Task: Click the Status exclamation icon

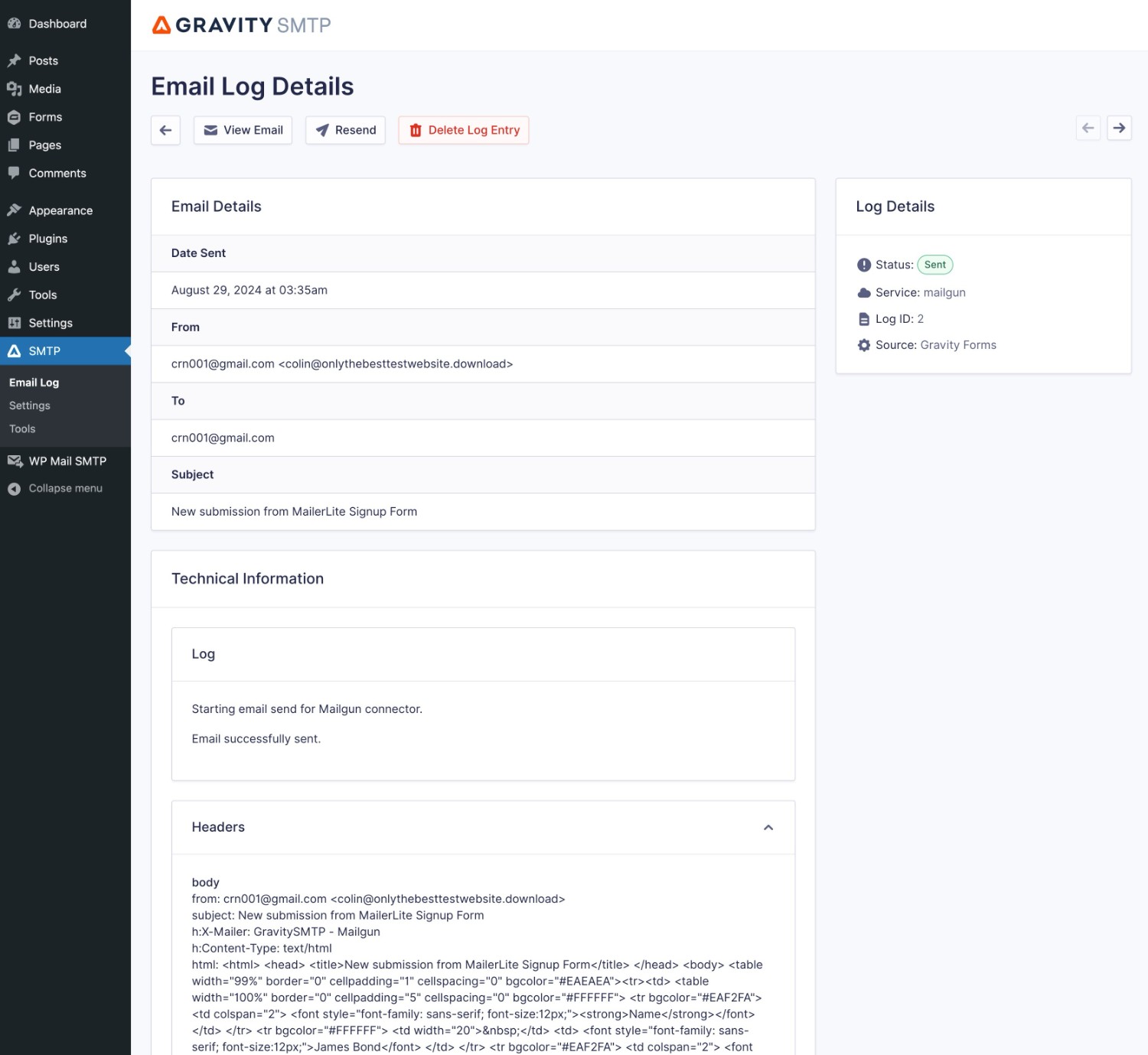Action: (x=864, y=265)
